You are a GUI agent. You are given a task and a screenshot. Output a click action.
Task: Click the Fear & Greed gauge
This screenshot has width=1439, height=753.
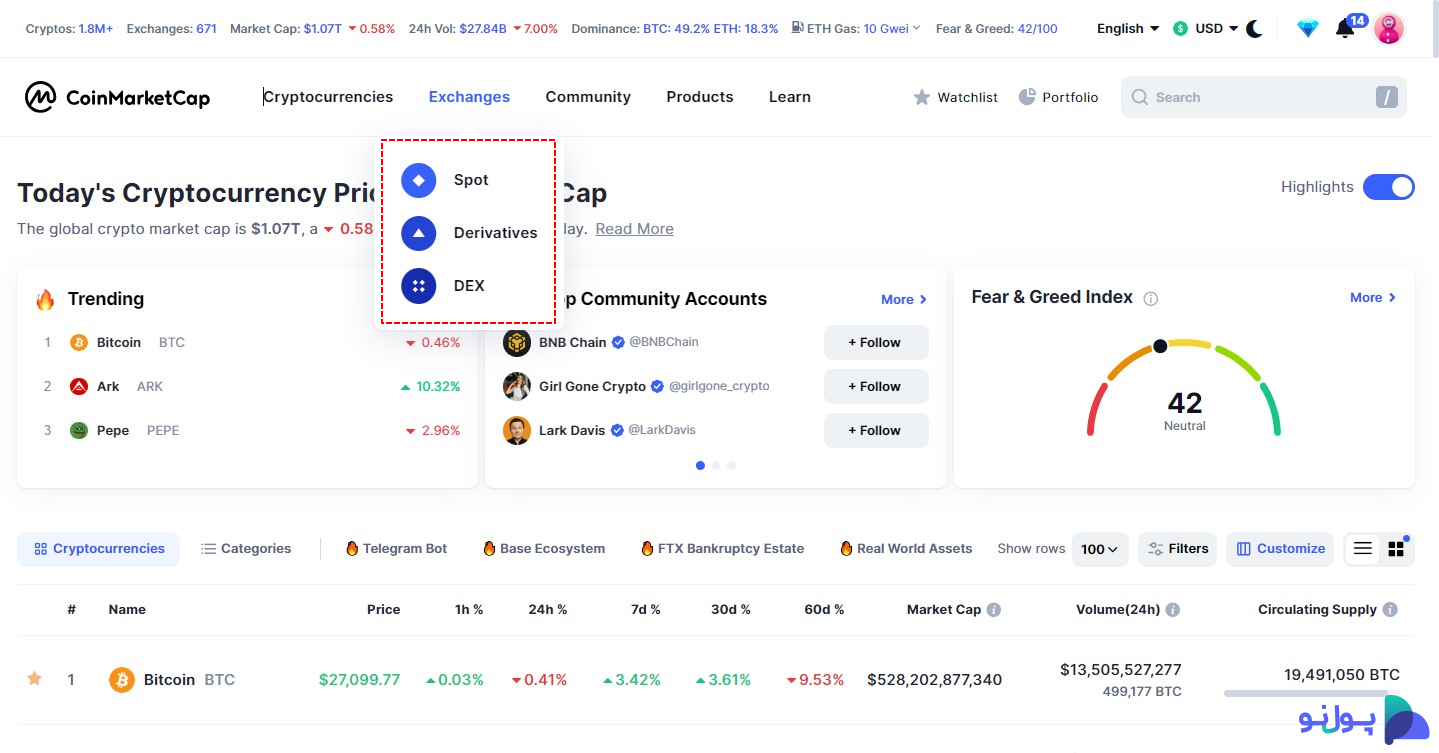[x=1184, y=389]
